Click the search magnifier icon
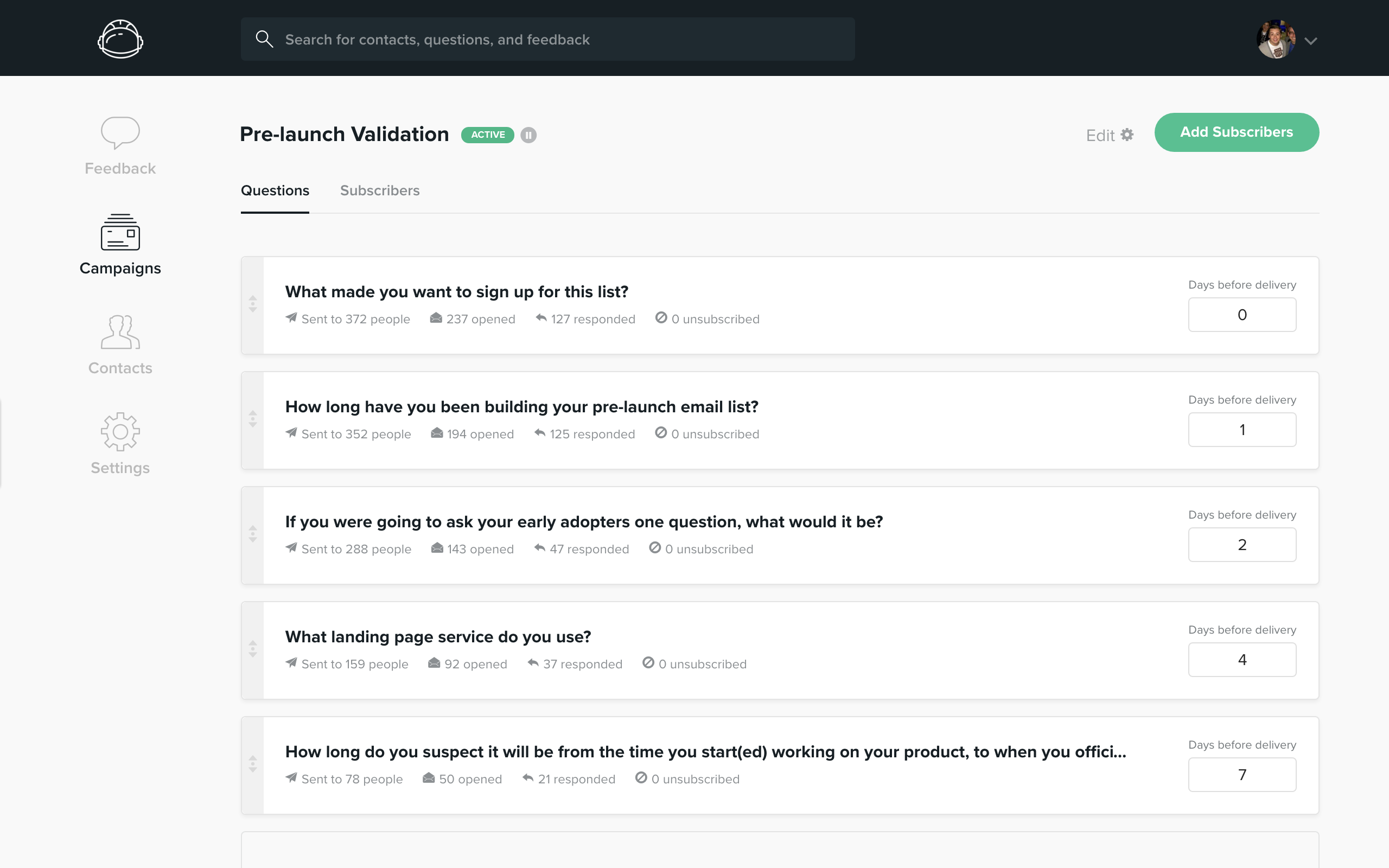Screen dimensions: 1389x868 coord(264,39)
